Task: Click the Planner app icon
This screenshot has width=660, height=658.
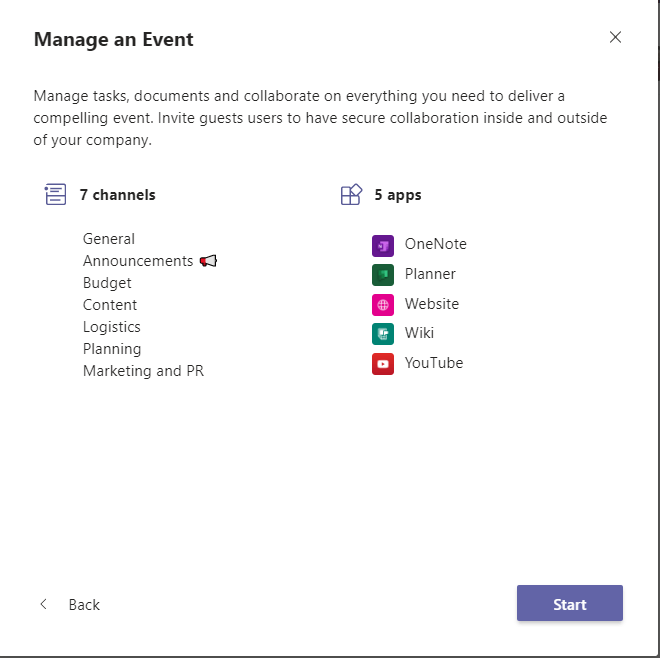Action: tap(383, 274)
